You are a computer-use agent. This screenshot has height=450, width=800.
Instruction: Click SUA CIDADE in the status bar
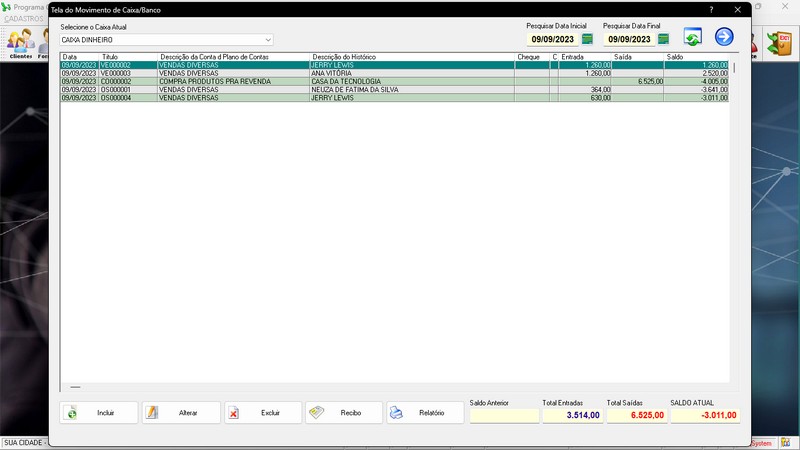click(23, 442)
